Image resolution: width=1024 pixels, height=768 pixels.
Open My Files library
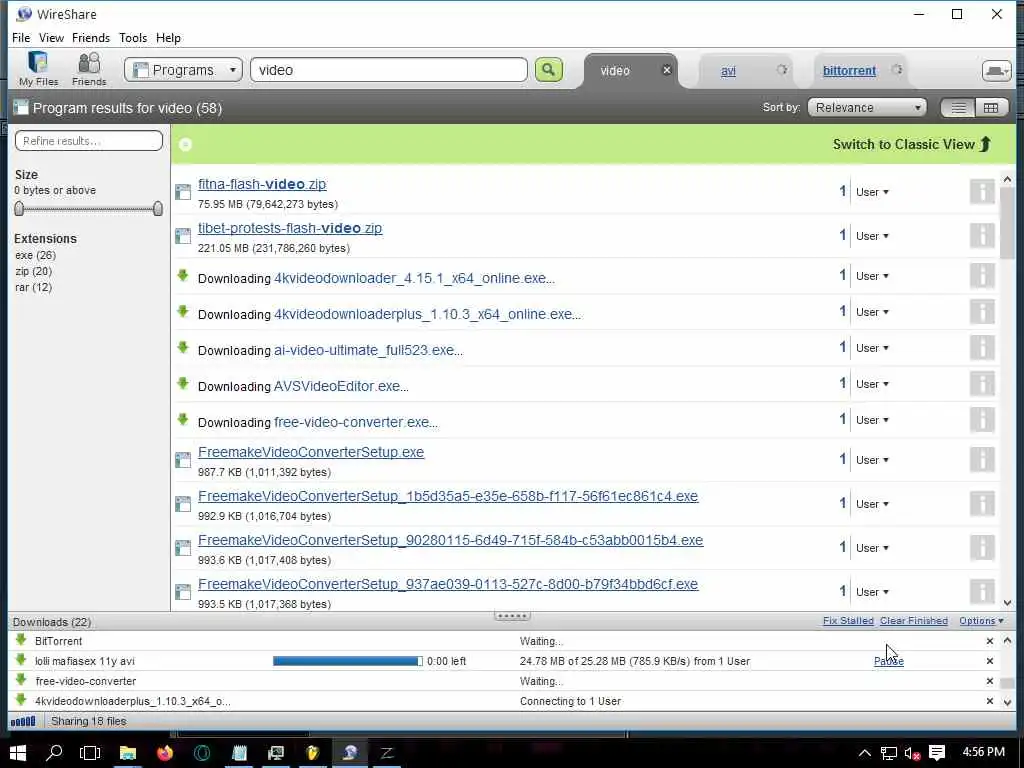[x=38, y=69]
